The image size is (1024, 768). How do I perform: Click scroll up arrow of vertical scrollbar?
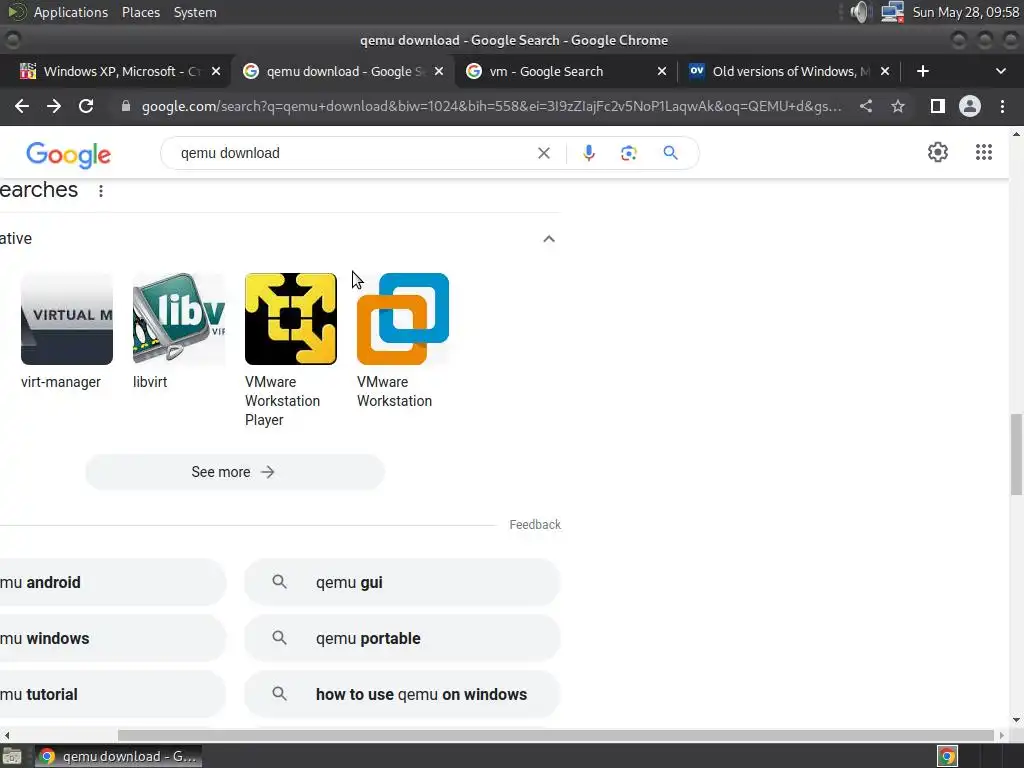[x=1016, y=134]
